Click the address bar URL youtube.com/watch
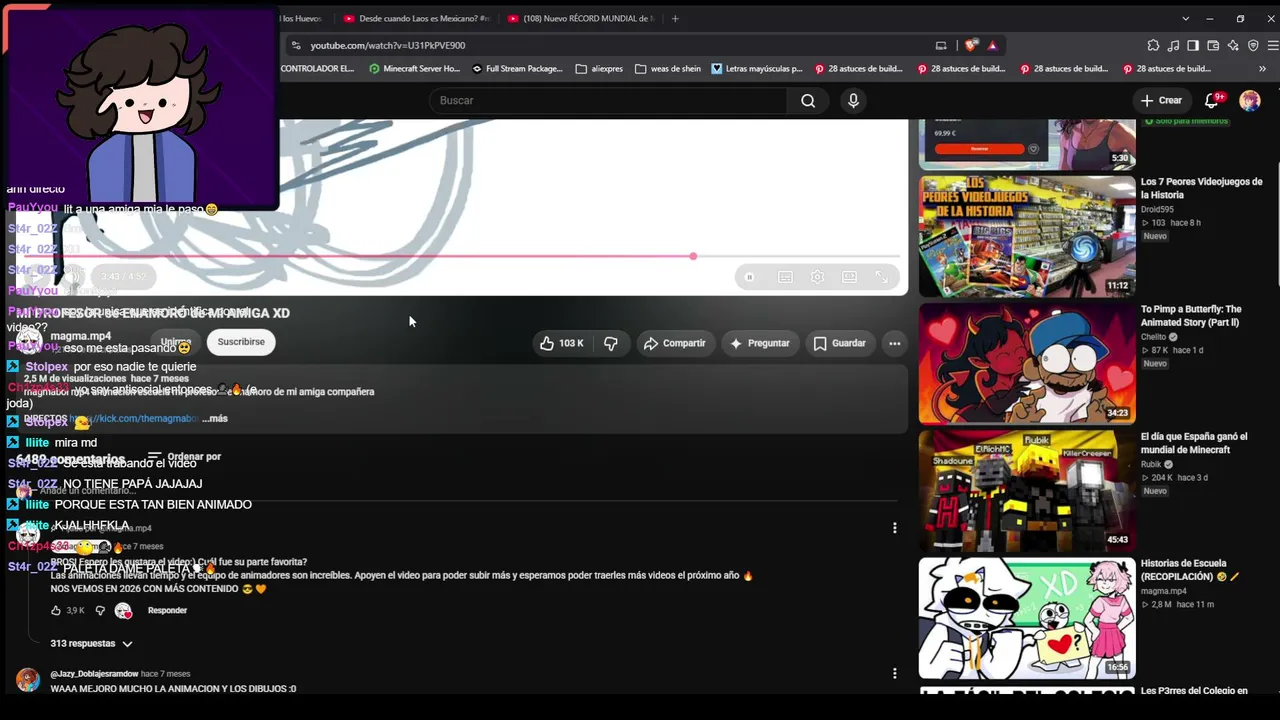The height and width of the screenshot is (720, 1280). pyautogui.click(x=388, y=45)
